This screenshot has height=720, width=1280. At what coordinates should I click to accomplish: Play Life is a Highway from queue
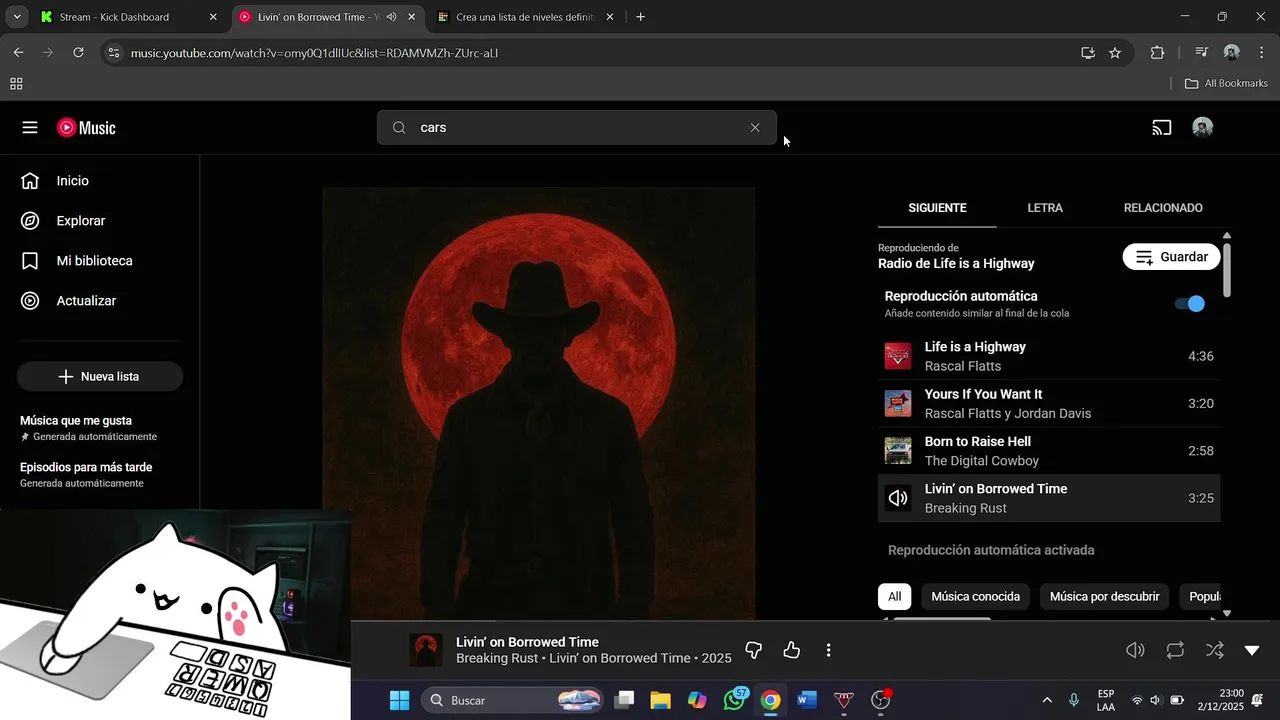click(1049, 356)
